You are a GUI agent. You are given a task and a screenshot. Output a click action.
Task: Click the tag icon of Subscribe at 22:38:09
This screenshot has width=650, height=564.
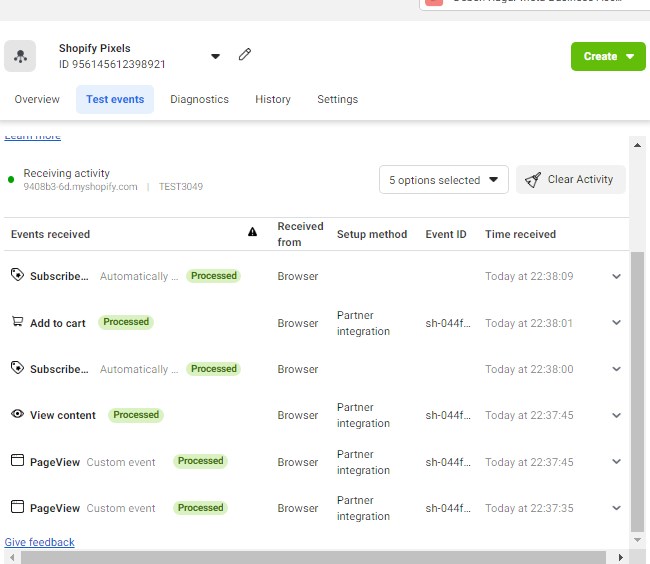coord(17,275)
